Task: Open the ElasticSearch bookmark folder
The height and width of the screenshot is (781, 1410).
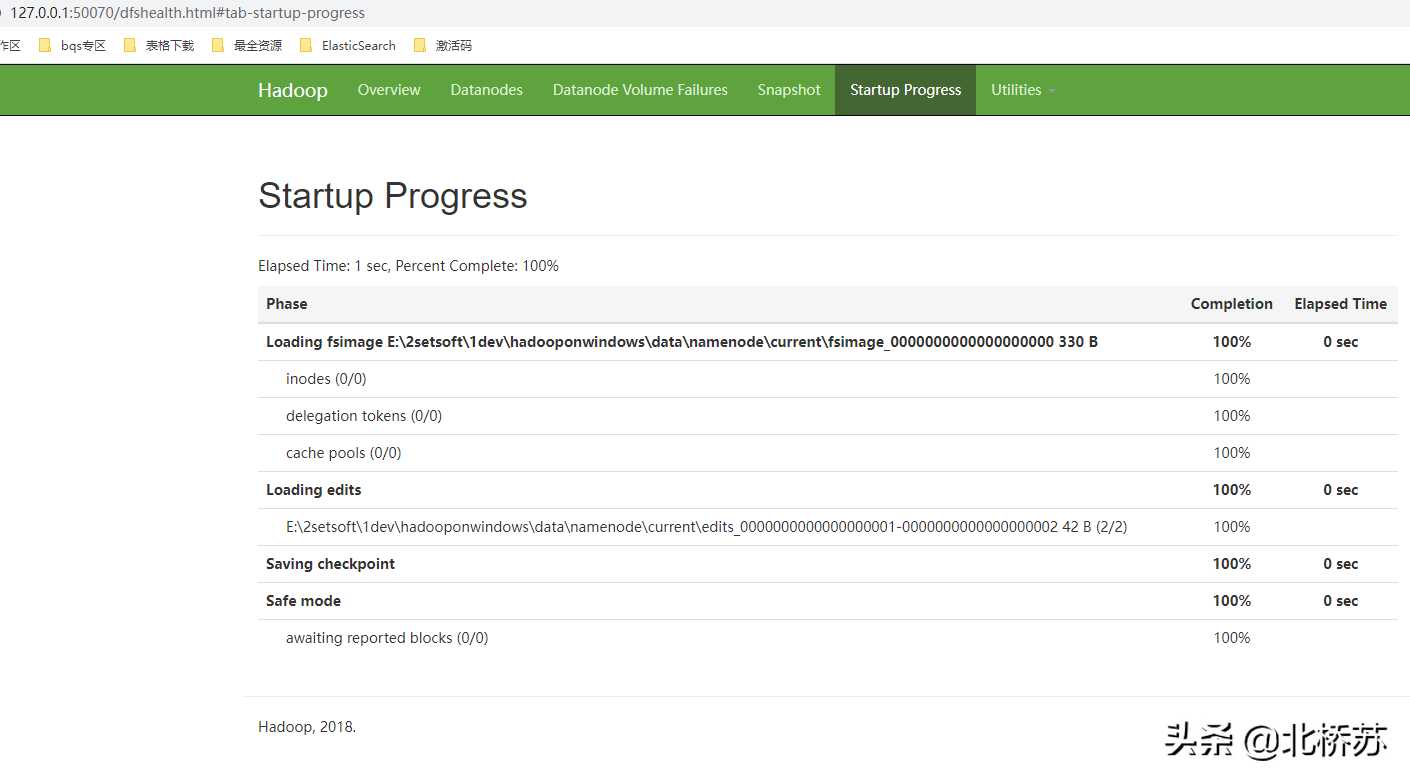Action: 348,45
